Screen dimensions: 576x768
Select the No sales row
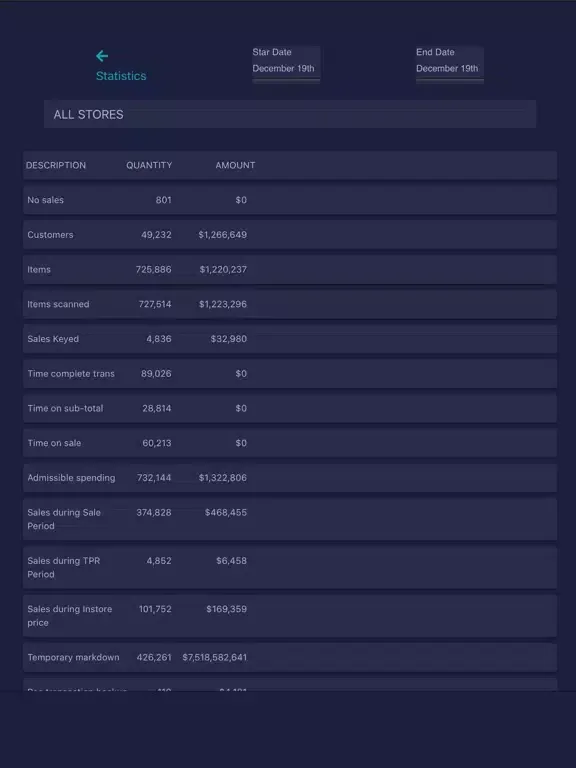[x=290, y=200]
